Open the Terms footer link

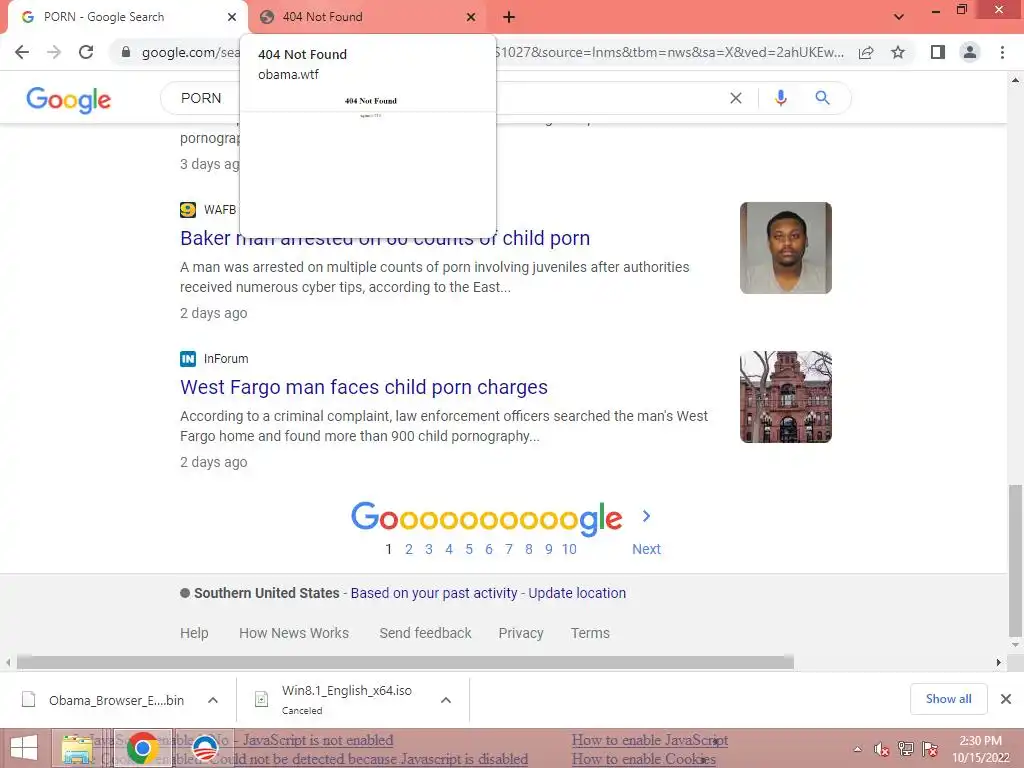[x=590, y=633]
